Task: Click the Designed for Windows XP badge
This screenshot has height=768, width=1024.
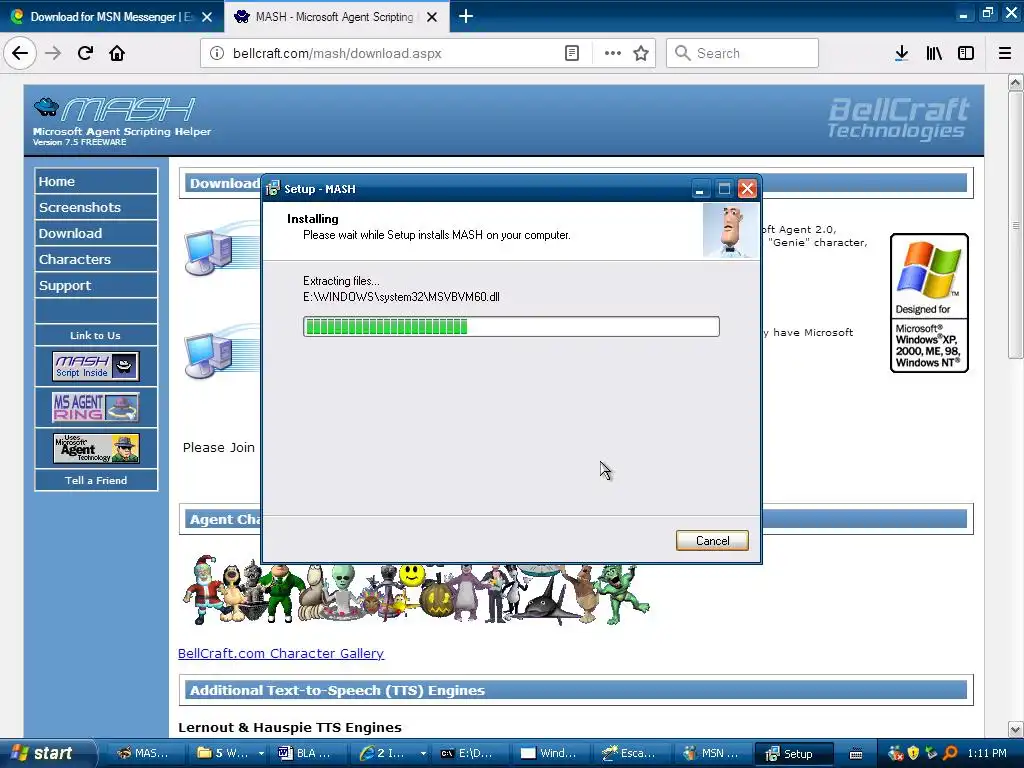Action: point(929,303)
